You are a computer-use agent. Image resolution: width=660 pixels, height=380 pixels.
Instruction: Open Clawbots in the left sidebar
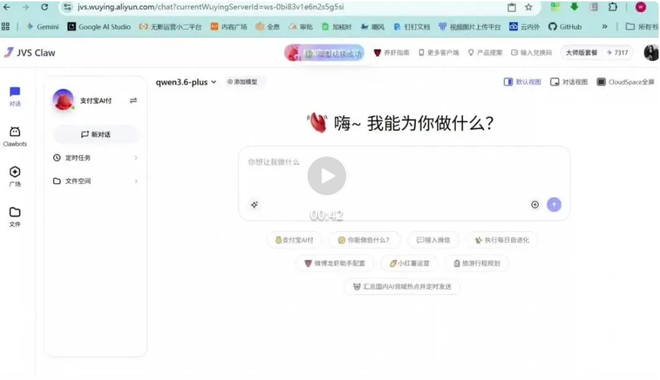pos(15,136)
